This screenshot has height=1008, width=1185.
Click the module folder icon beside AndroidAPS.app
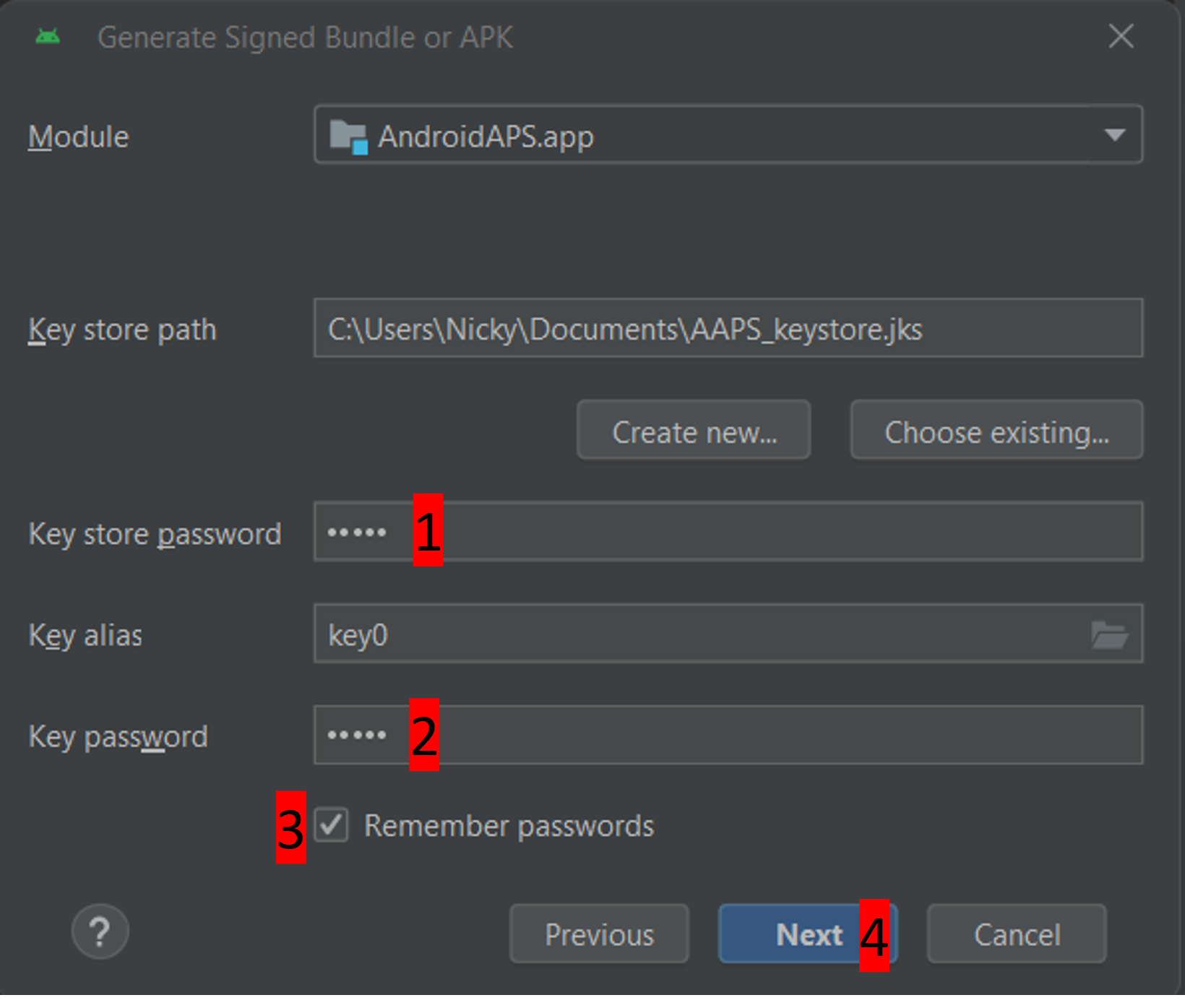point(348,136)
